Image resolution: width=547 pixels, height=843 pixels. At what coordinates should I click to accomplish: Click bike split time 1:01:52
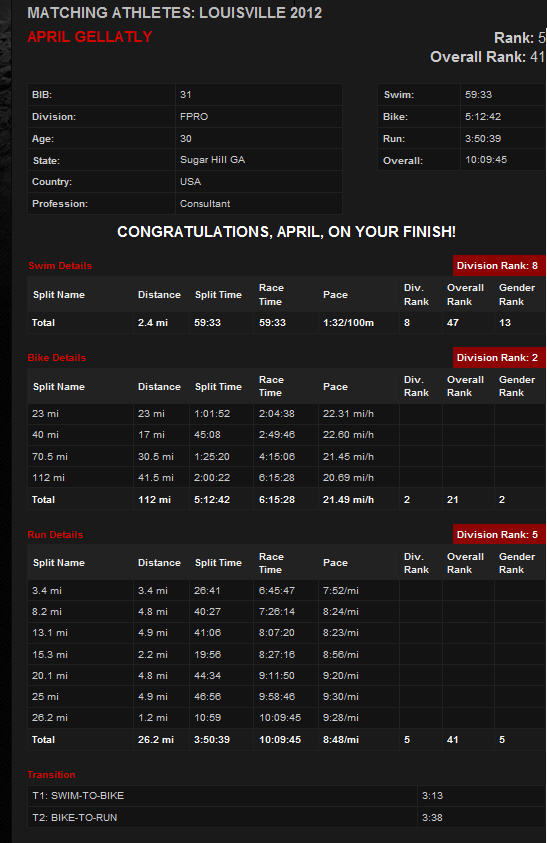(x=212, y=413)
